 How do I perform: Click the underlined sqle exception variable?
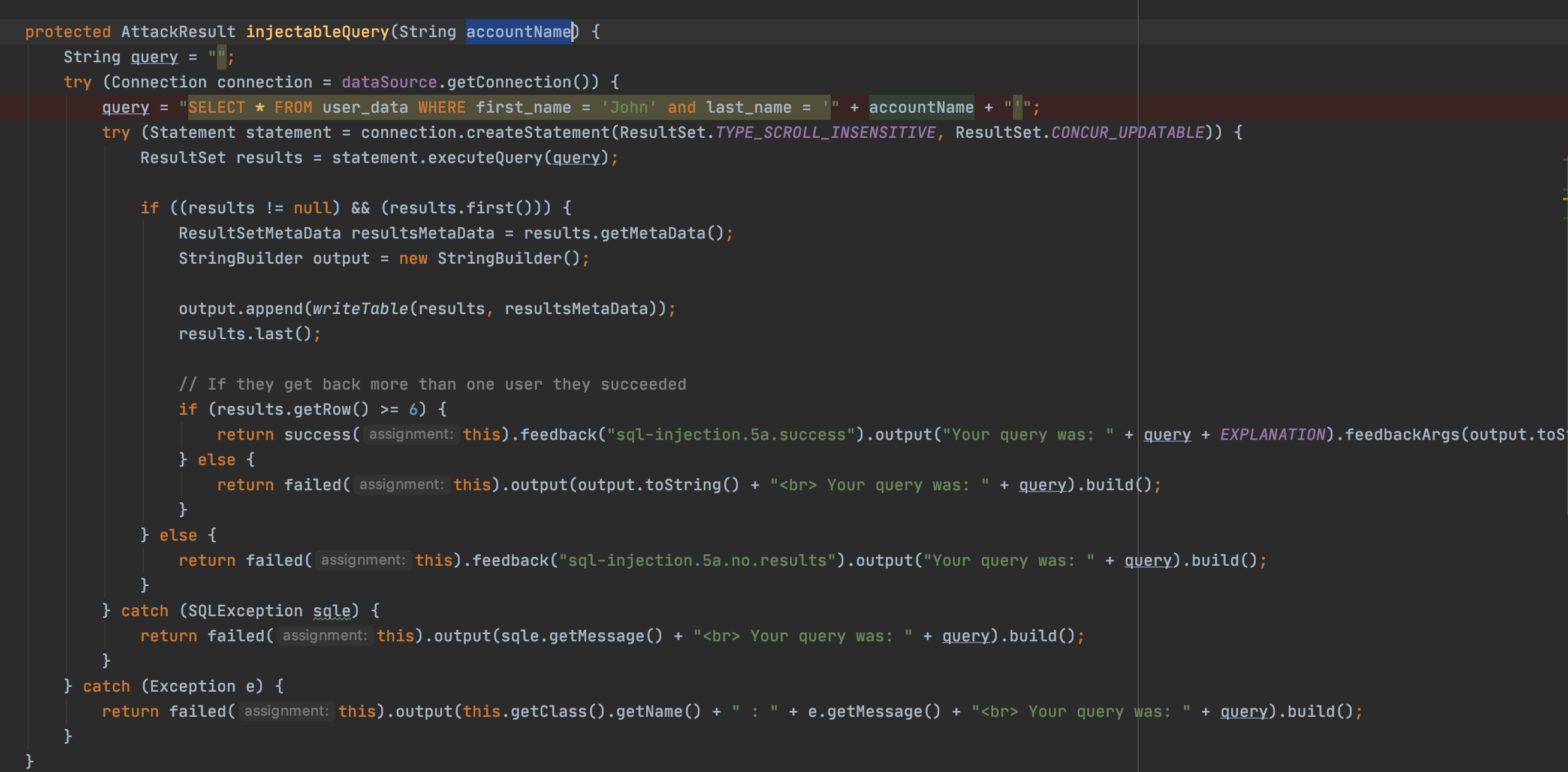click(x=331, y=611)
